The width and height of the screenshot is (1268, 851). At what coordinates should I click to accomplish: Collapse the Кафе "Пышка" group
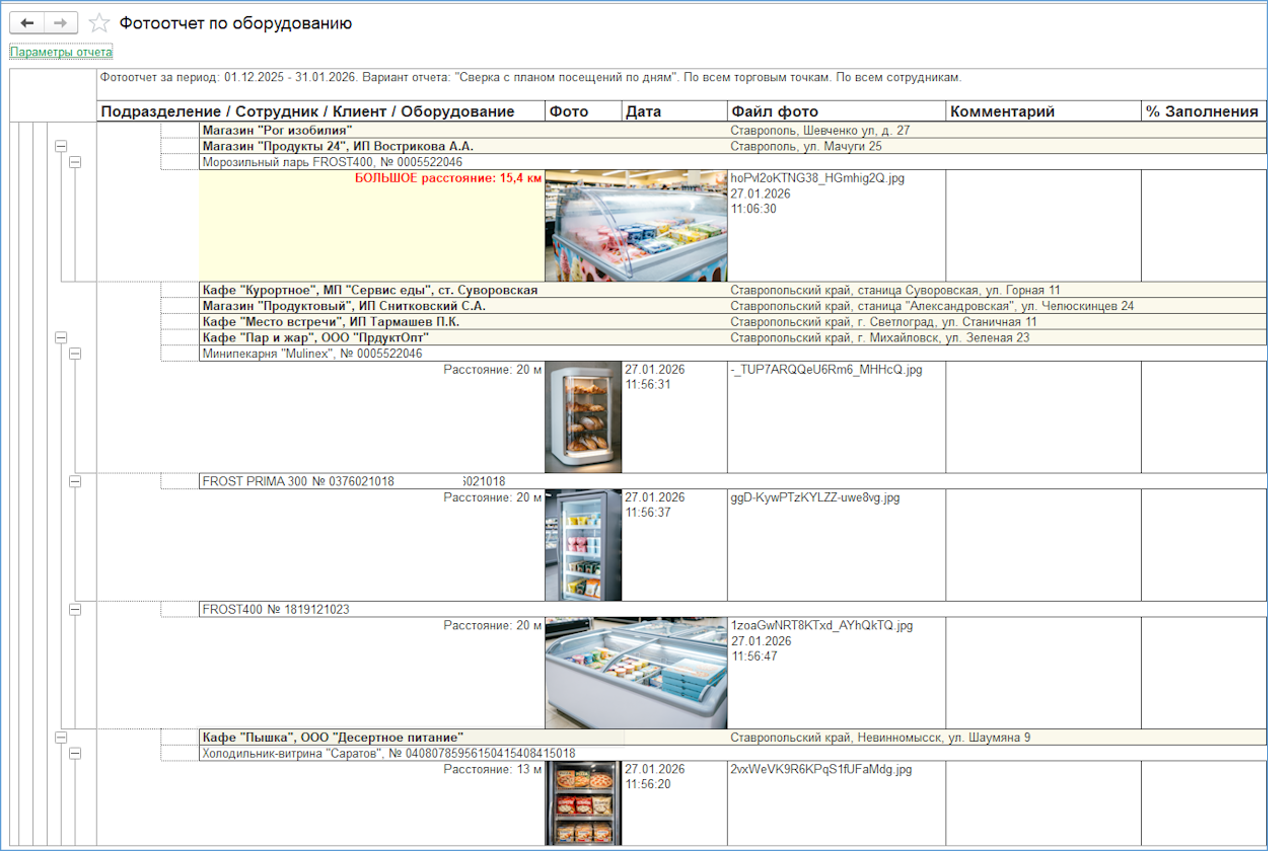[60, 738]
